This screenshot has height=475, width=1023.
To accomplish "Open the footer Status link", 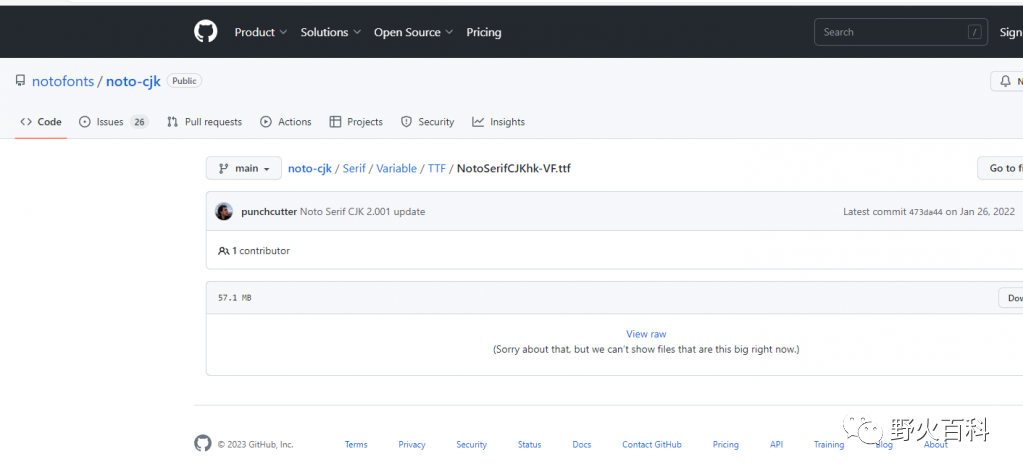I will point(530,444).
